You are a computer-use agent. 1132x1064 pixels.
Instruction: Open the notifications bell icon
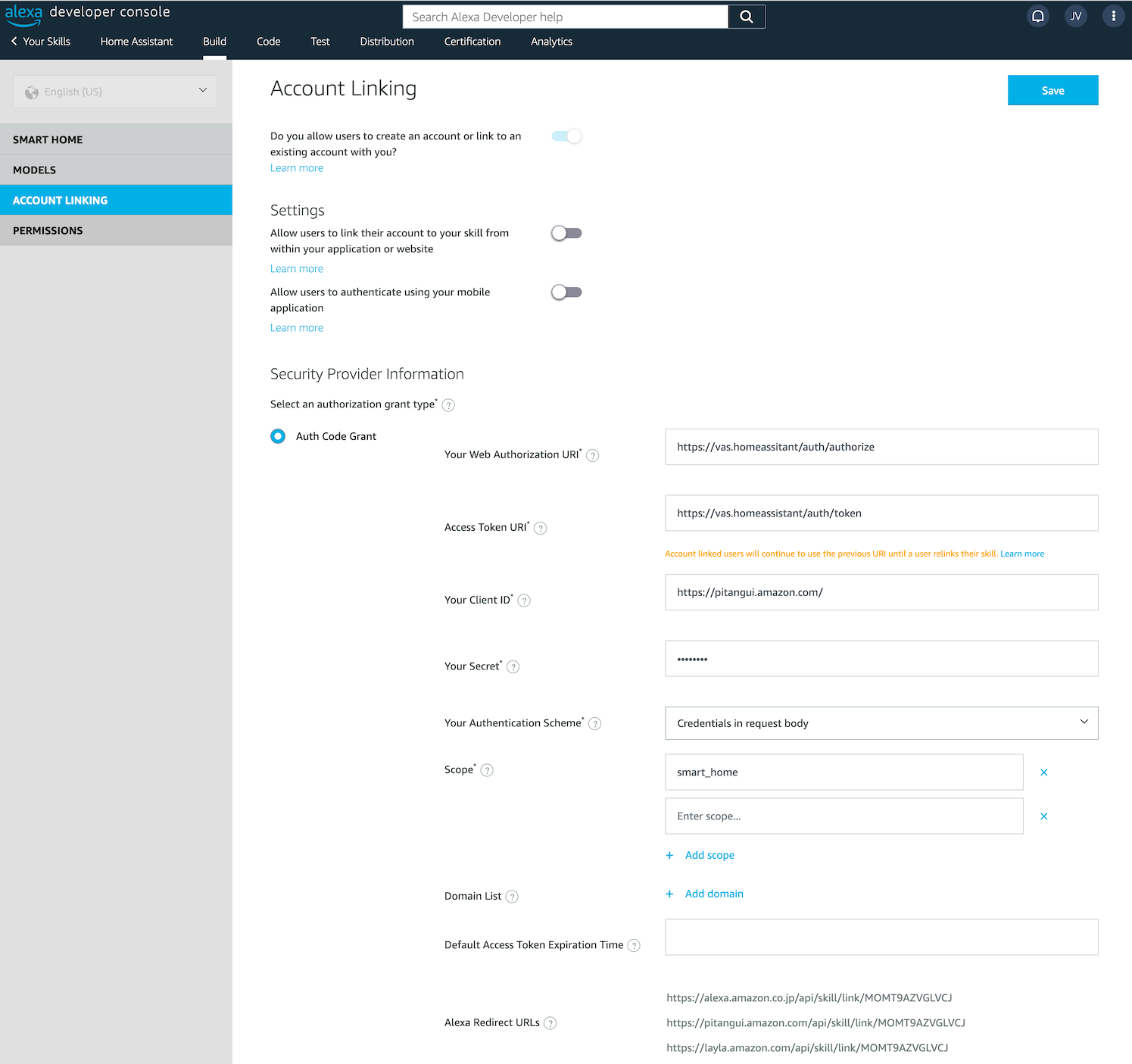1037,16
